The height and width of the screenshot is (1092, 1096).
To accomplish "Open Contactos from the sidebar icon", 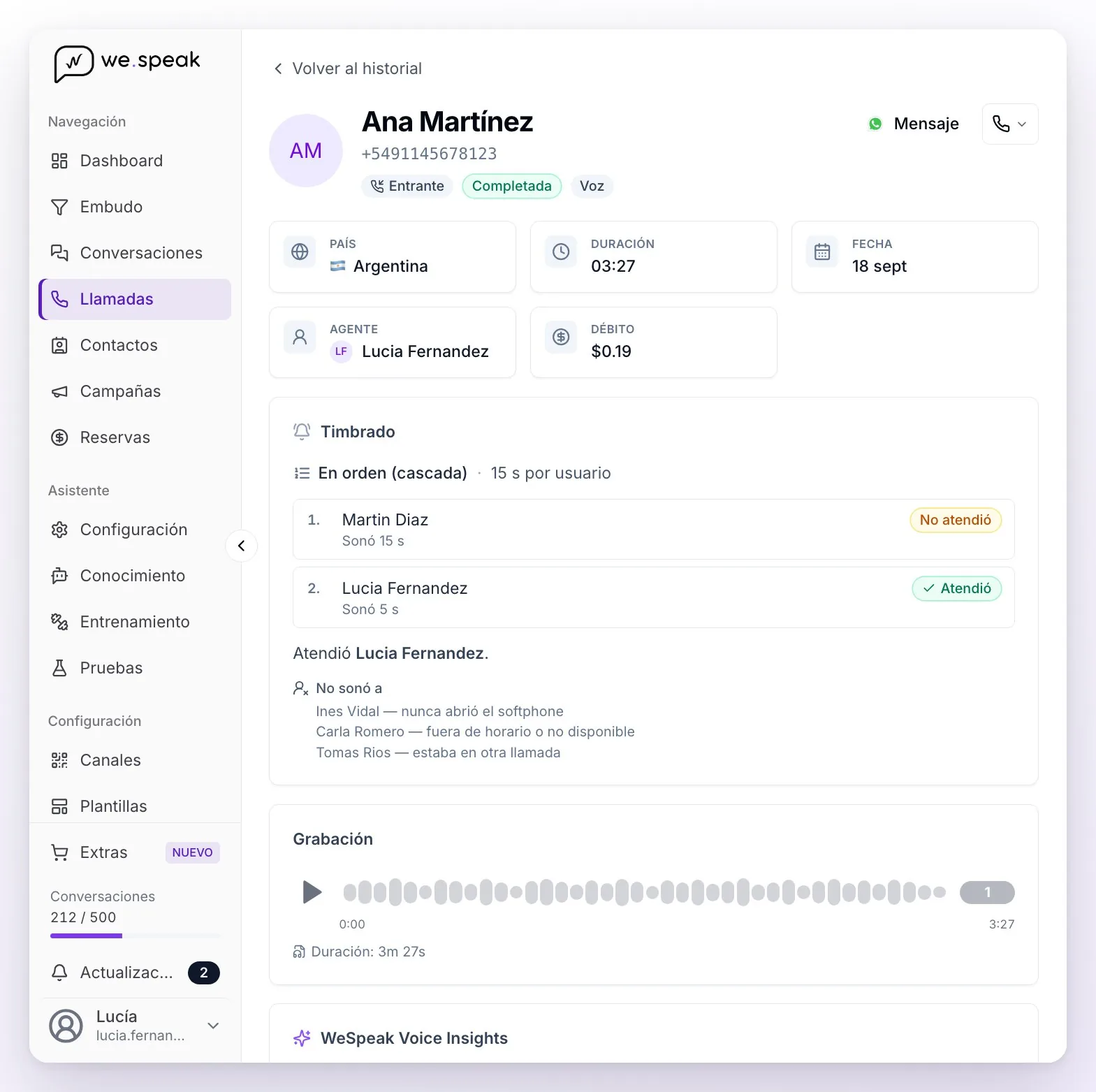I will click(59, 345).
